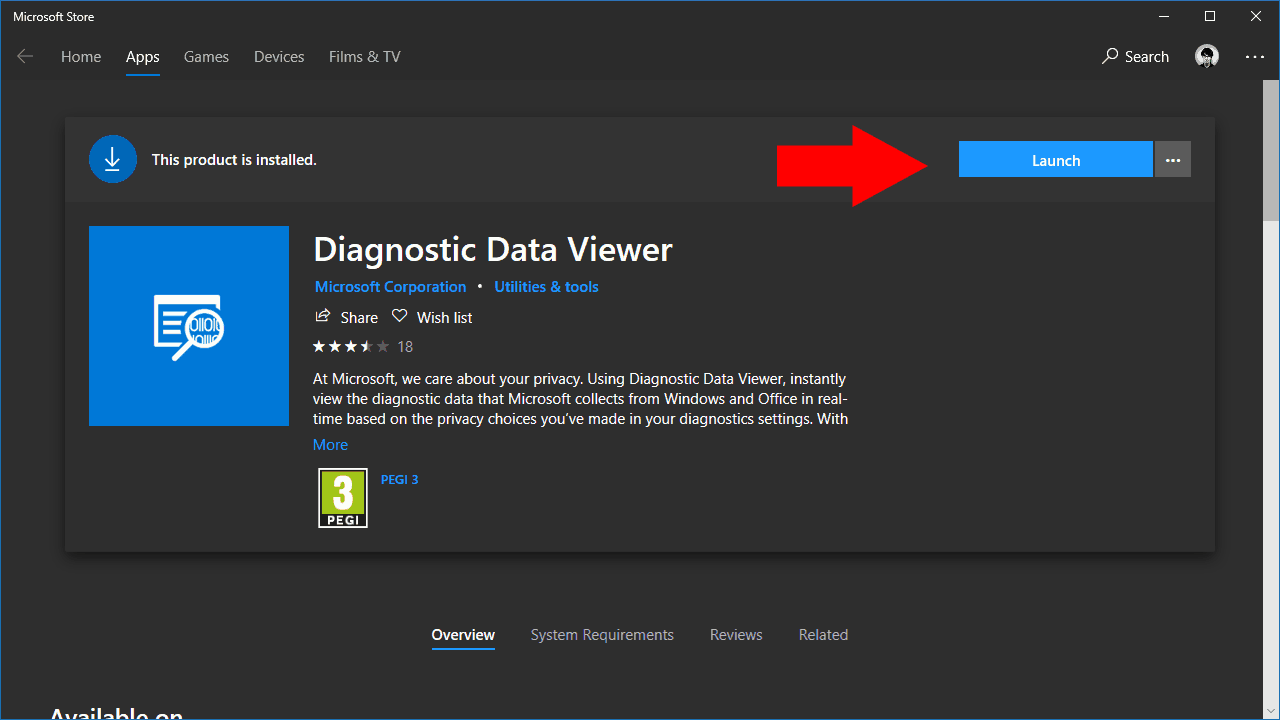Open more options next to Launch
Screen dimensions: 1280x720
(x=1173, y=159)
